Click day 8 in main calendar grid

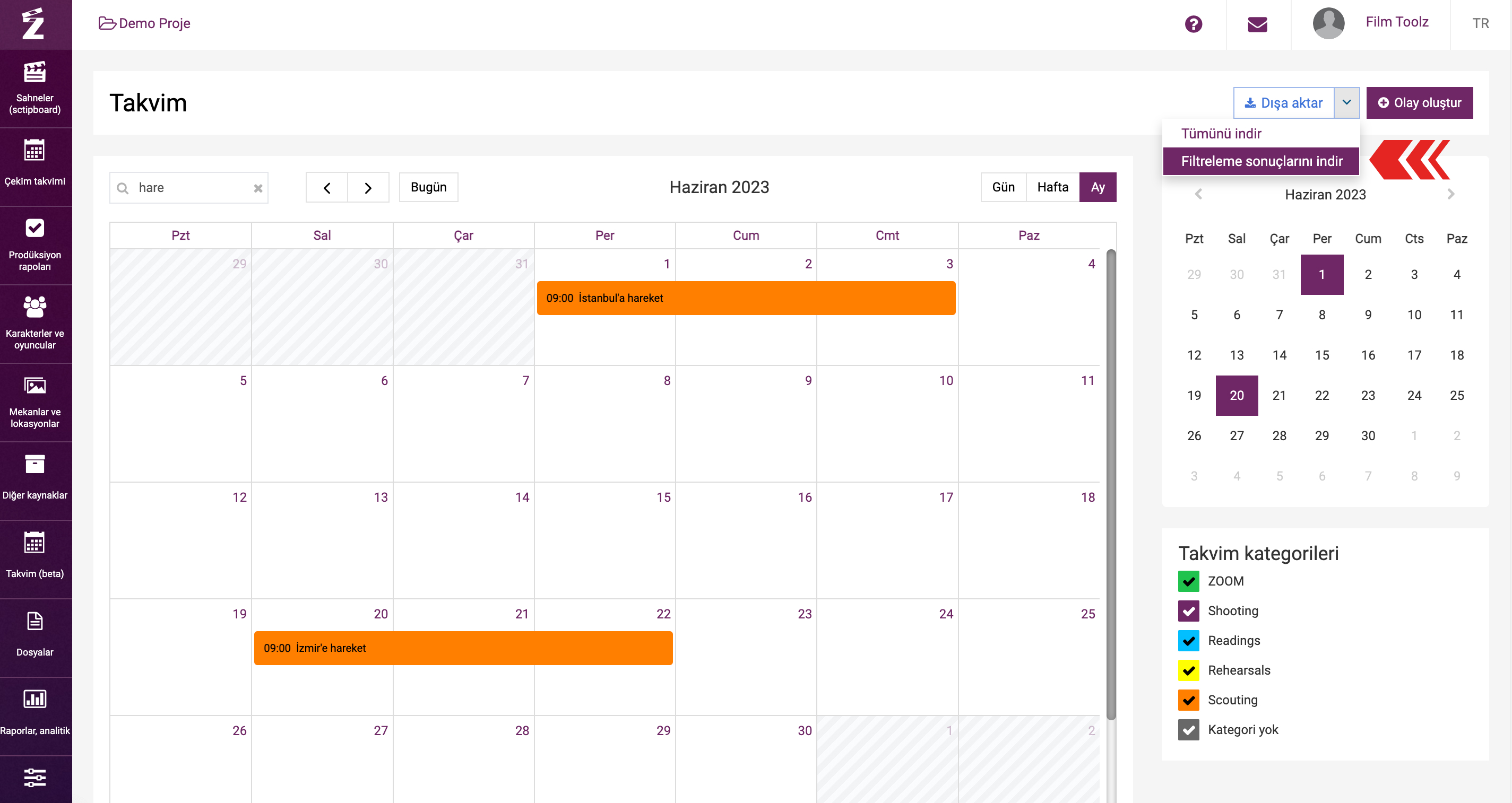[604, 423]
